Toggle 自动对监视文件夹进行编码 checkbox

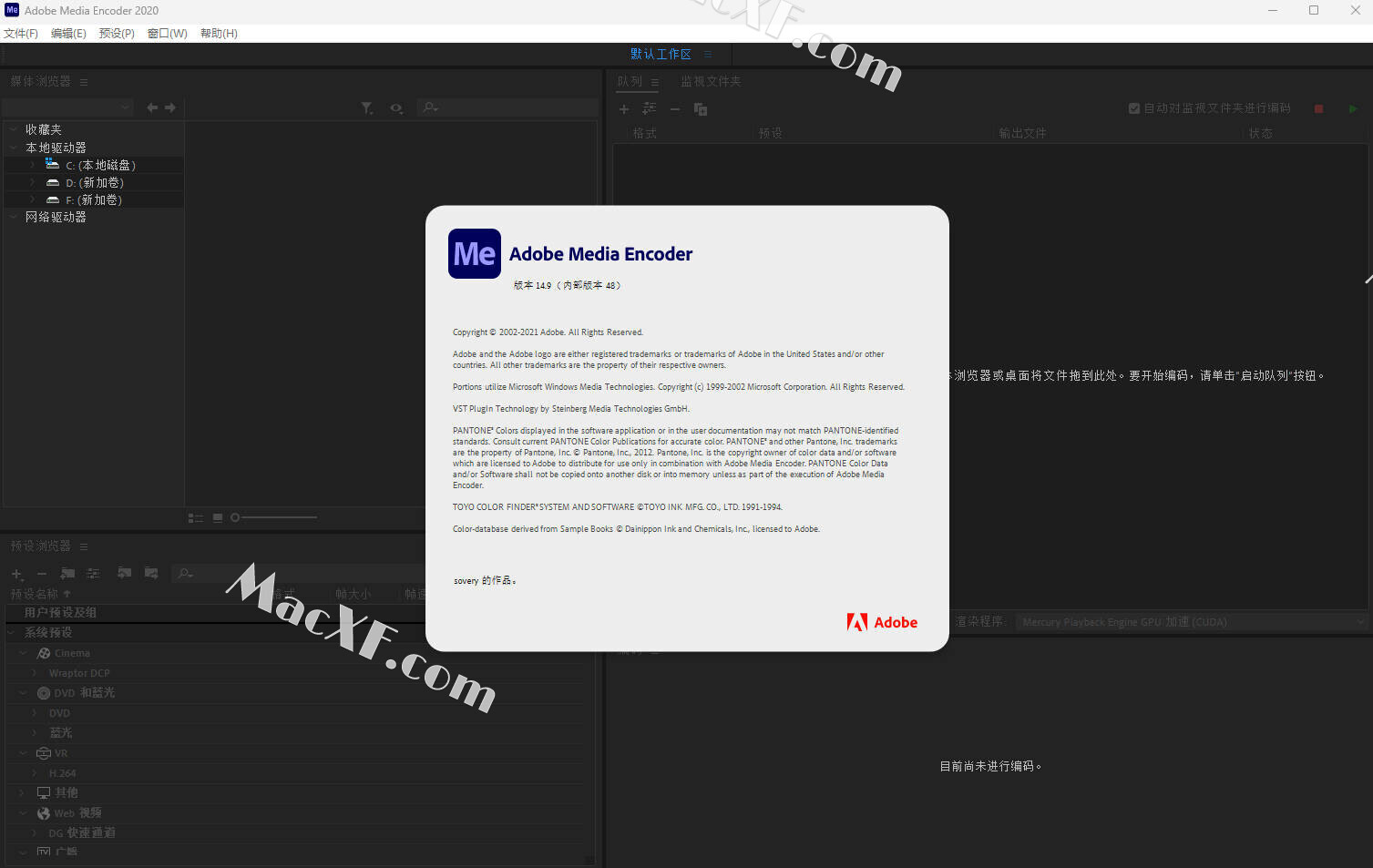point(1134,108)
